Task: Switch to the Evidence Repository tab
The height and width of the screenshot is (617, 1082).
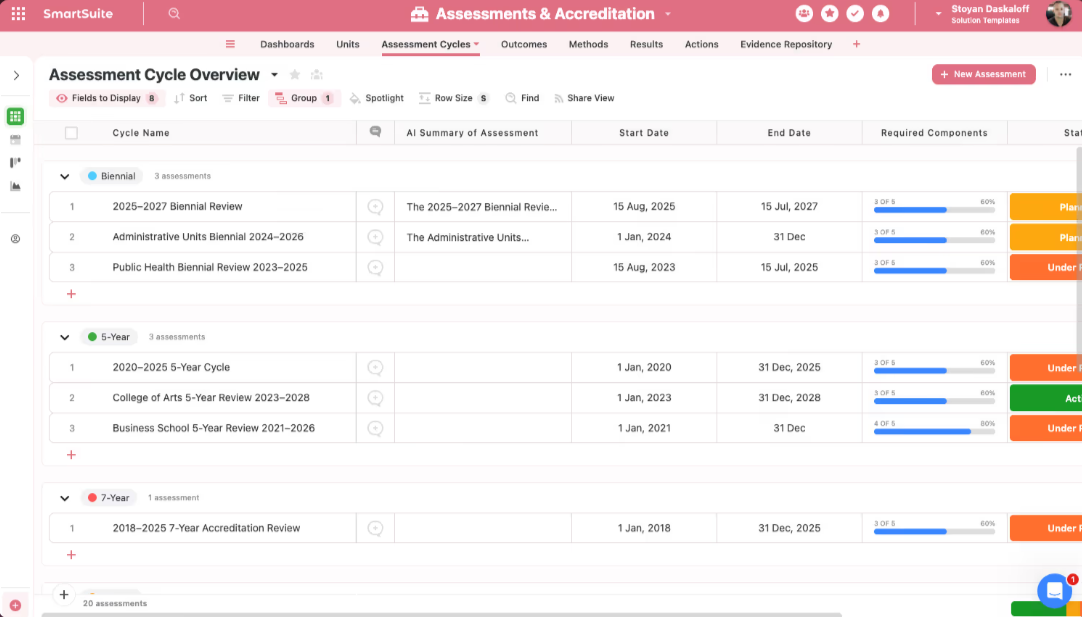Action: click(x=786, y=44)
